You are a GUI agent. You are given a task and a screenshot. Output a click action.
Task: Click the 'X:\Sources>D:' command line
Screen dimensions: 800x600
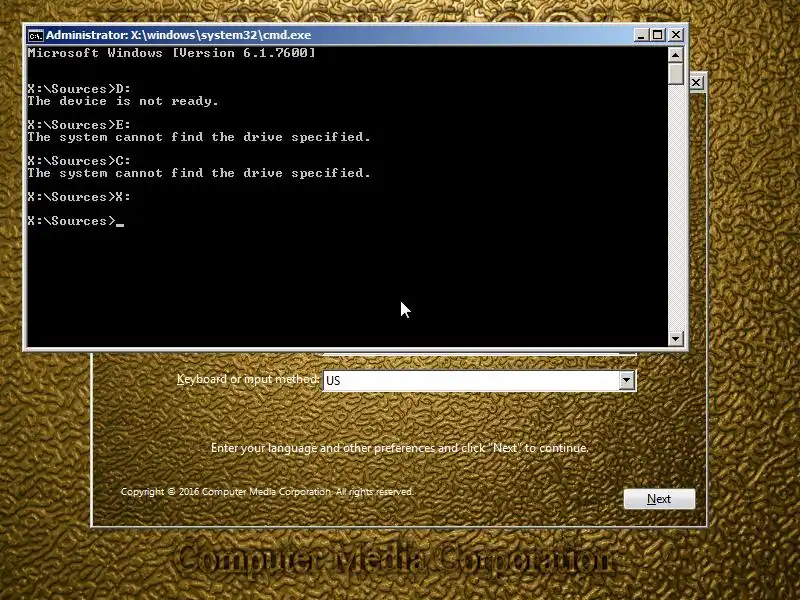pyautogui.click(x=79, y=89)
